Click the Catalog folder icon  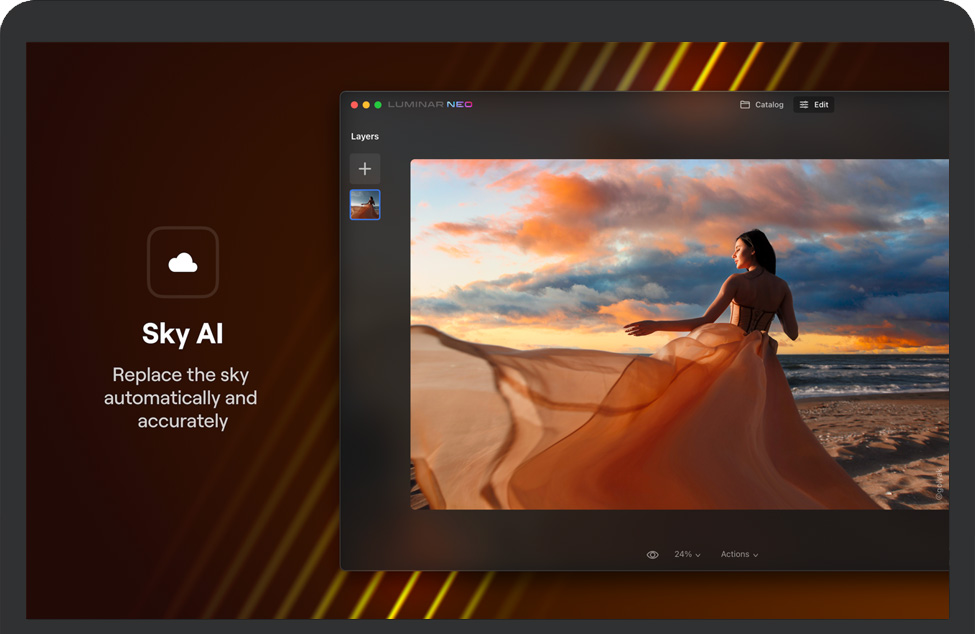745,105
